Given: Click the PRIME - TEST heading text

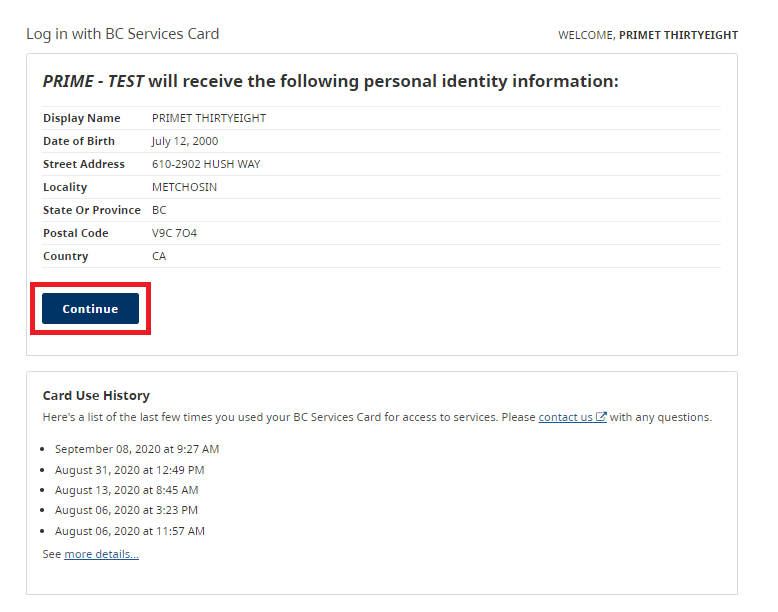Looking at the screenshot, I should point(93,81).
